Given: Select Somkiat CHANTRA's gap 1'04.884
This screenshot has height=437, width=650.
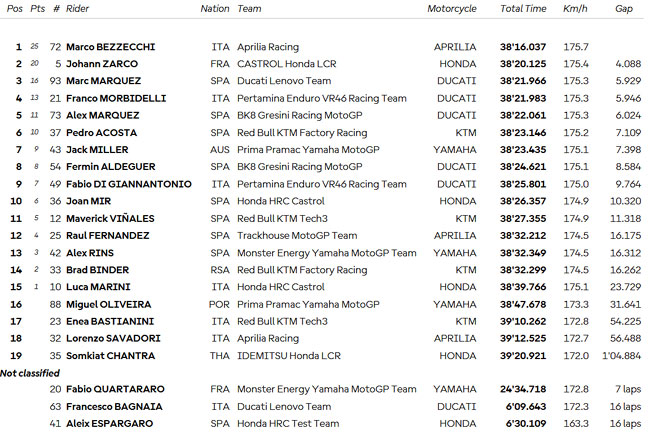Looking at the screenshot, I should click(x=621, y=356).
